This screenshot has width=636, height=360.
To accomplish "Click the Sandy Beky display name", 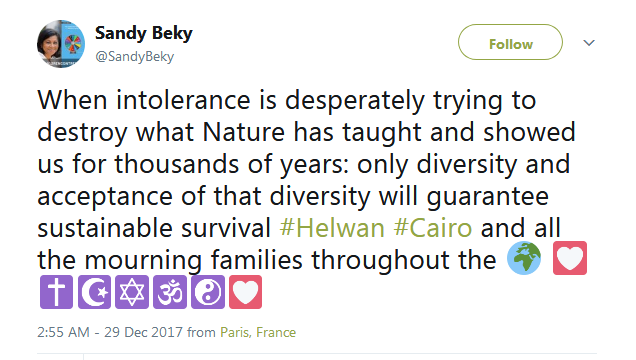I will (144, 33).
